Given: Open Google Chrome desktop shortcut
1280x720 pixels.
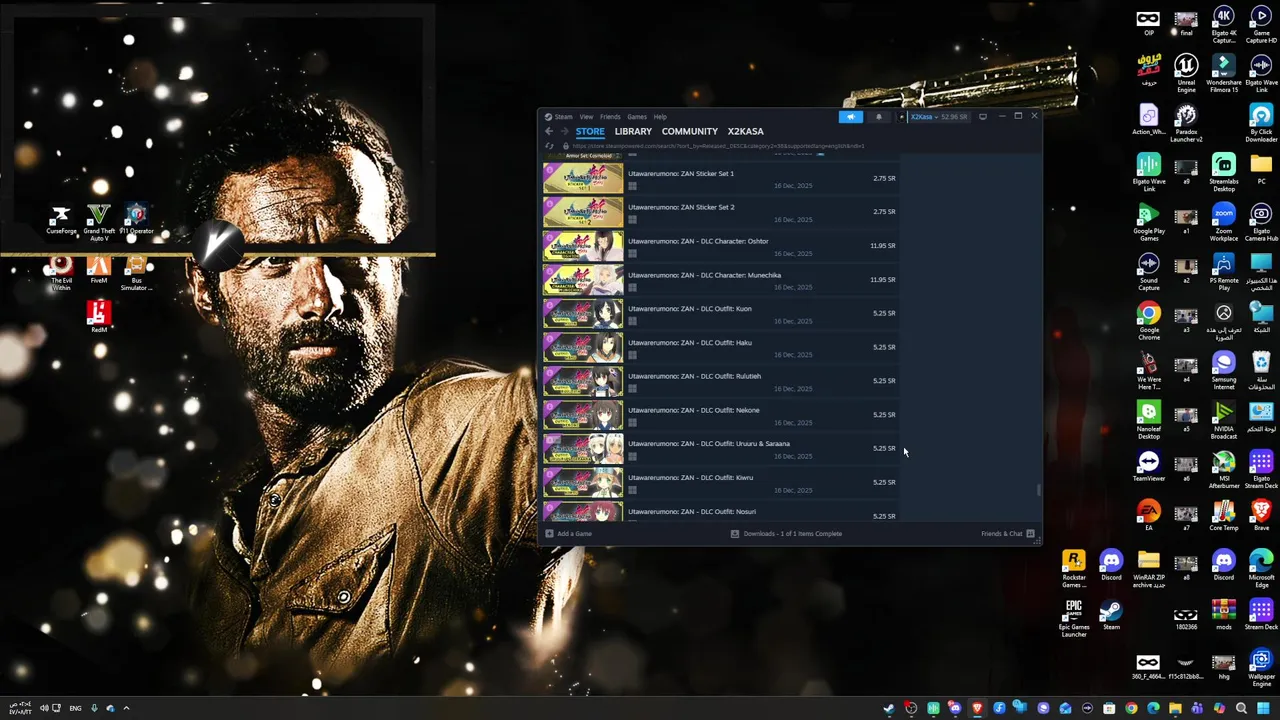Looking at the screenshot, I should pos(1149,322).
